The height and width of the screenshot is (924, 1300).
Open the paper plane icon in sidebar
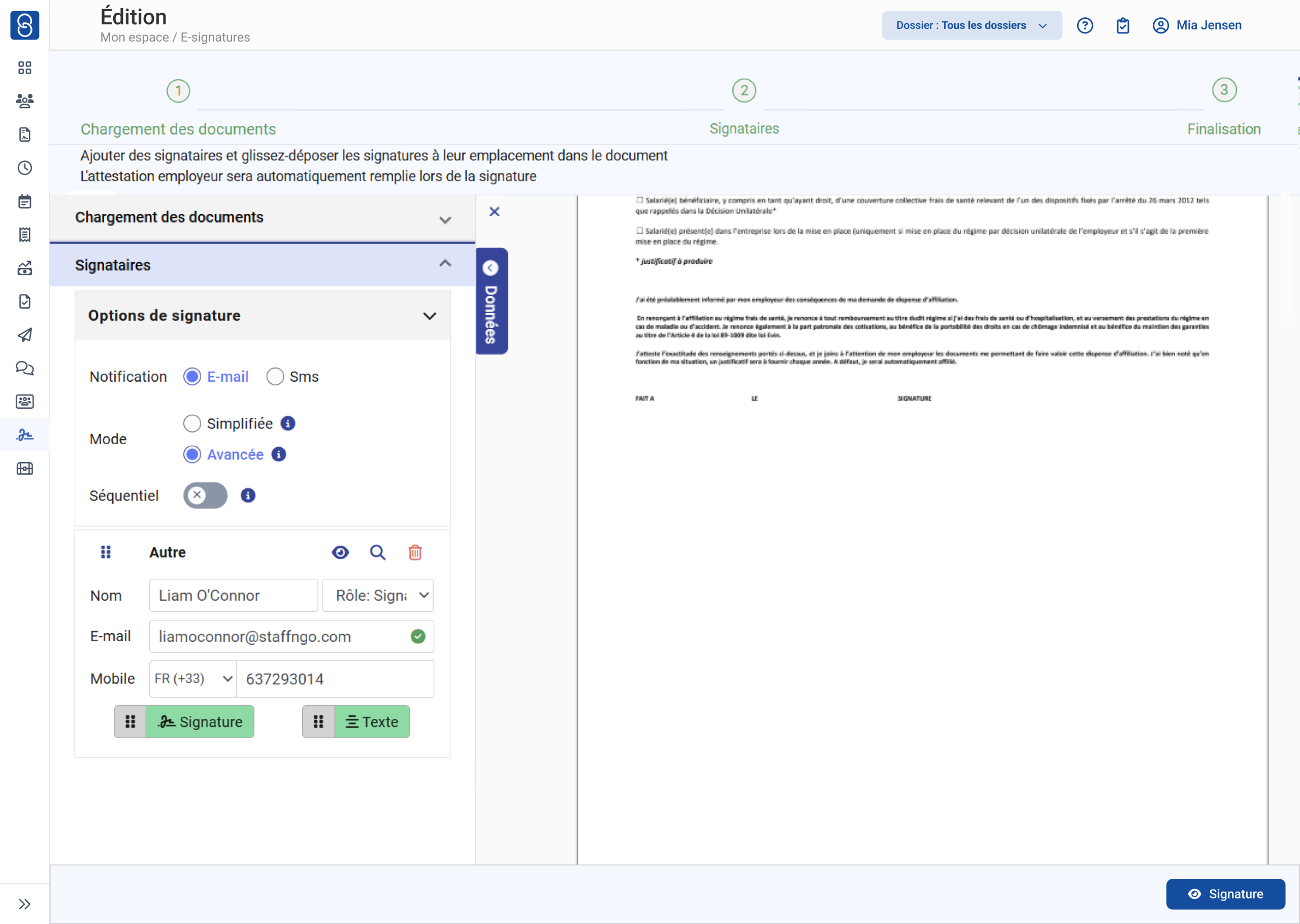(x=24, y=335)
